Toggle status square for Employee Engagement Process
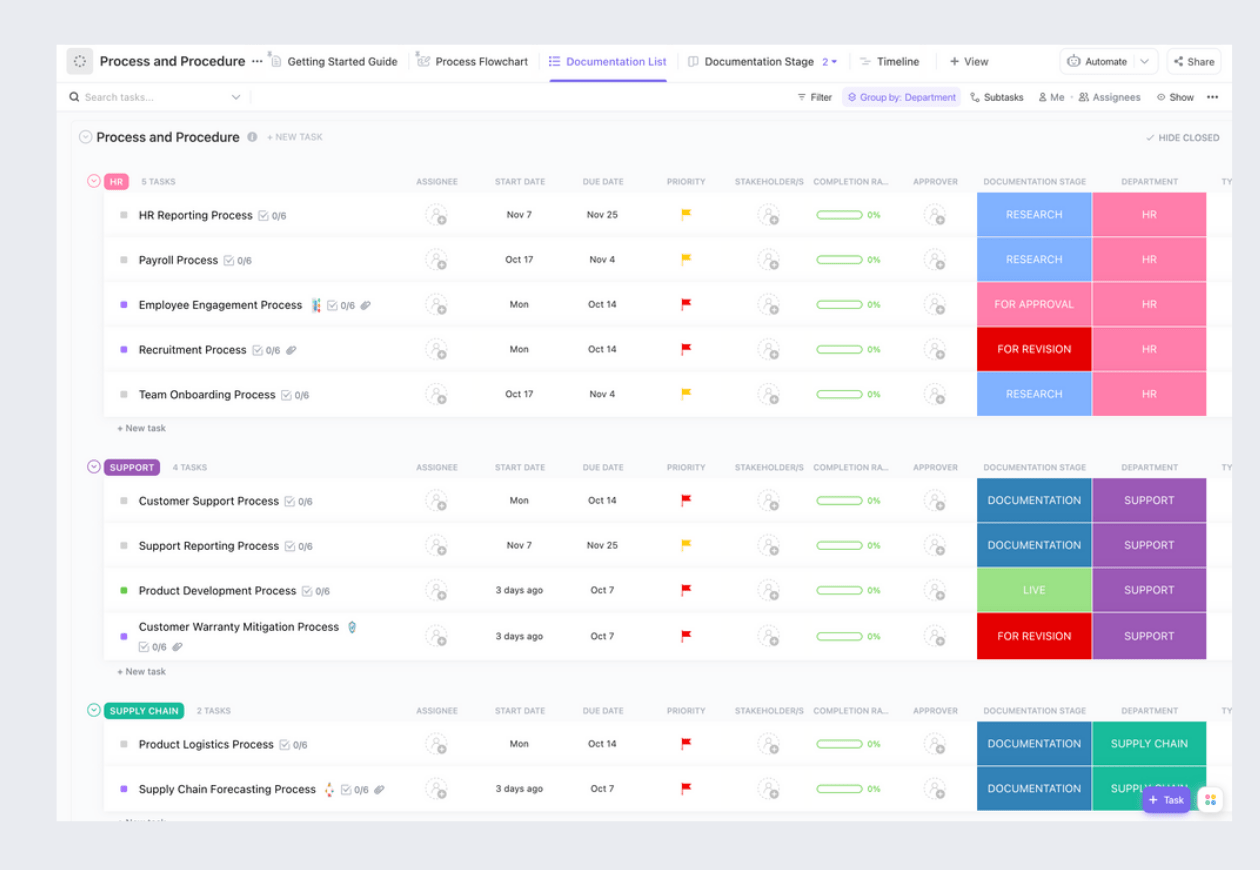Screen dimensions: 1260x870 (124, 305)
